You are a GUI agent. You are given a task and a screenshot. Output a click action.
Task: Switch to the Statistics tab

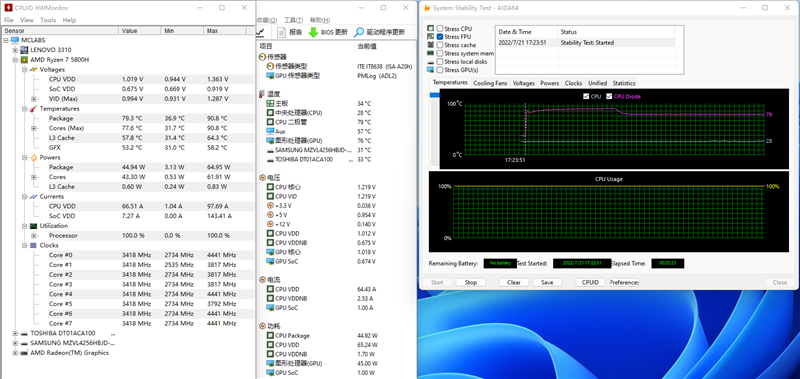[624, 83]
